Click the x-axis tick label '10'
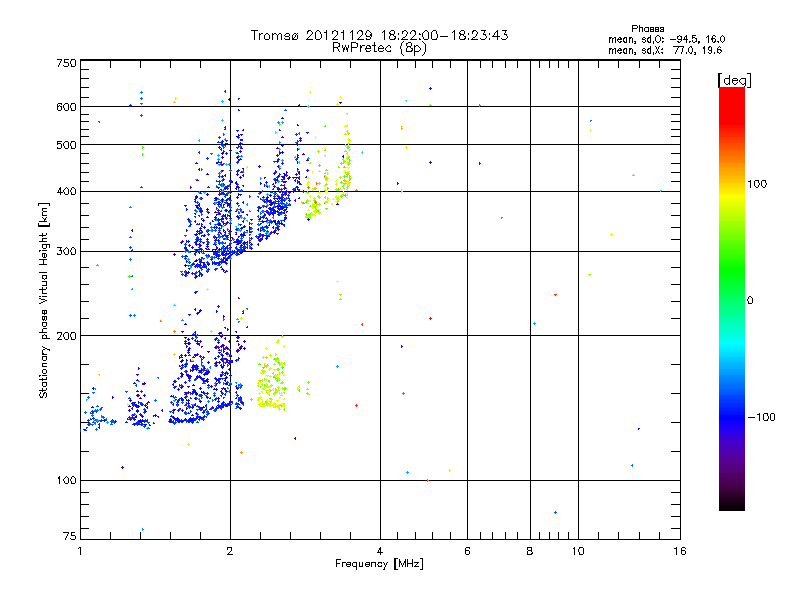 pos(578,551)
